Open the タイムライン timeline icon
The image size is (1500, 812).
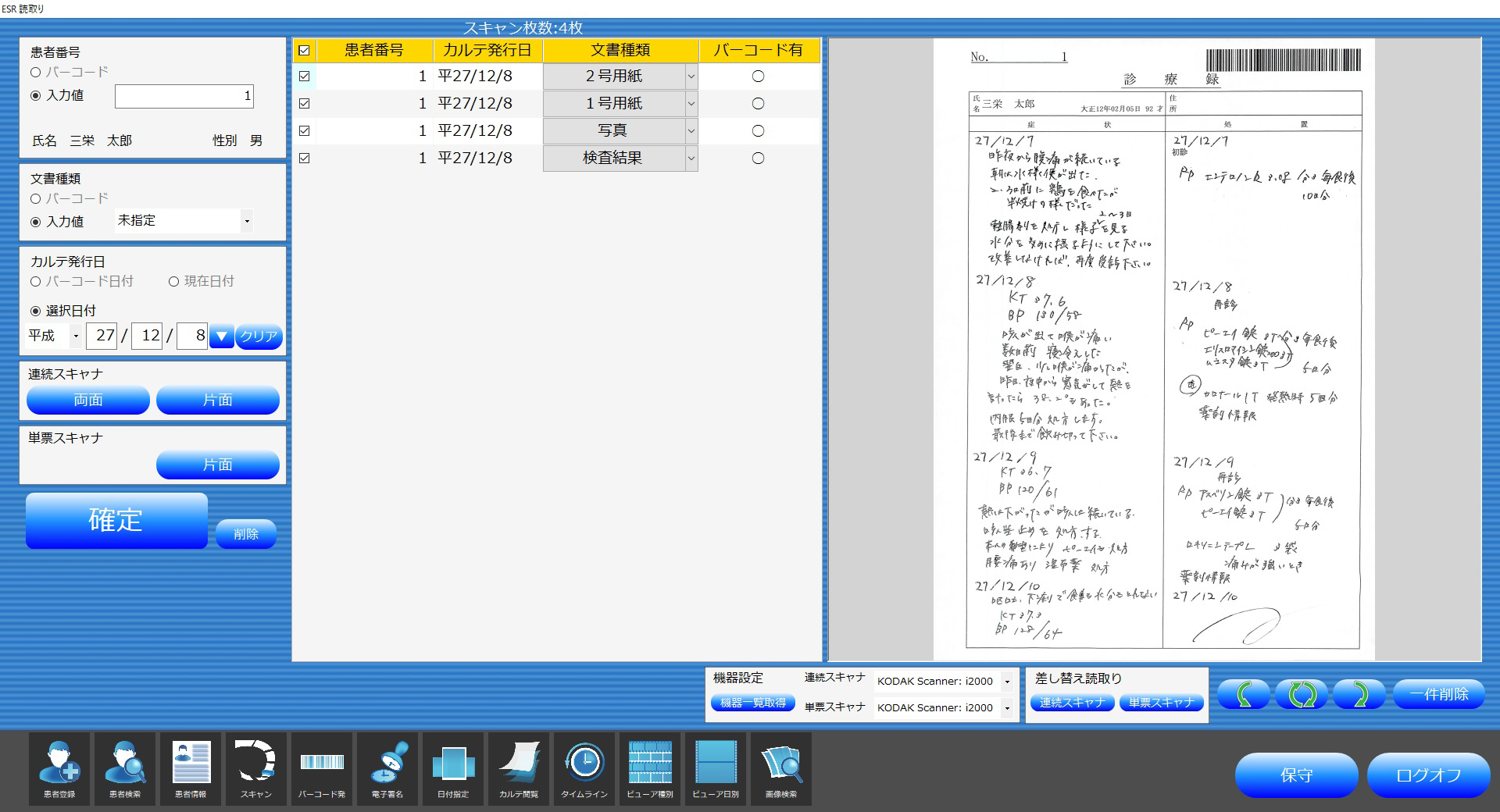pyautogui.click(x=584, y=769)
